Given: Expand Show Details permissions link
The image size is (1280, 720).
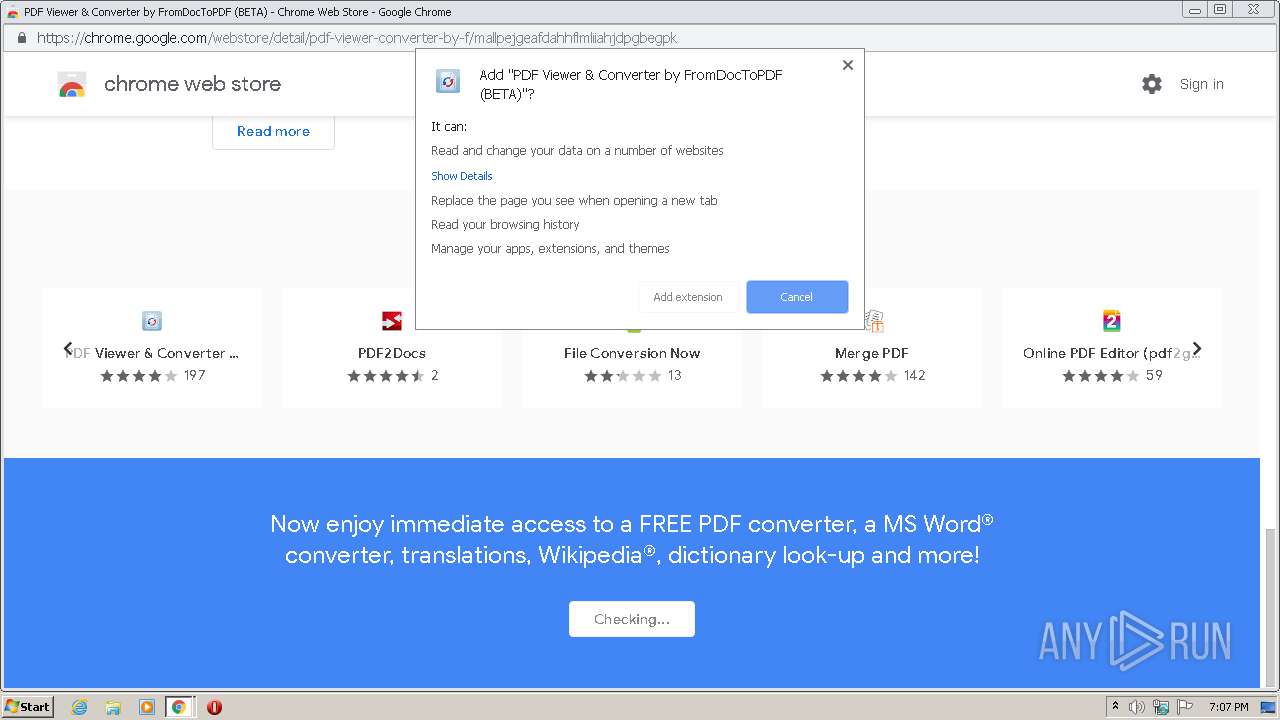Looking at the screenshot, I should 462,176.
